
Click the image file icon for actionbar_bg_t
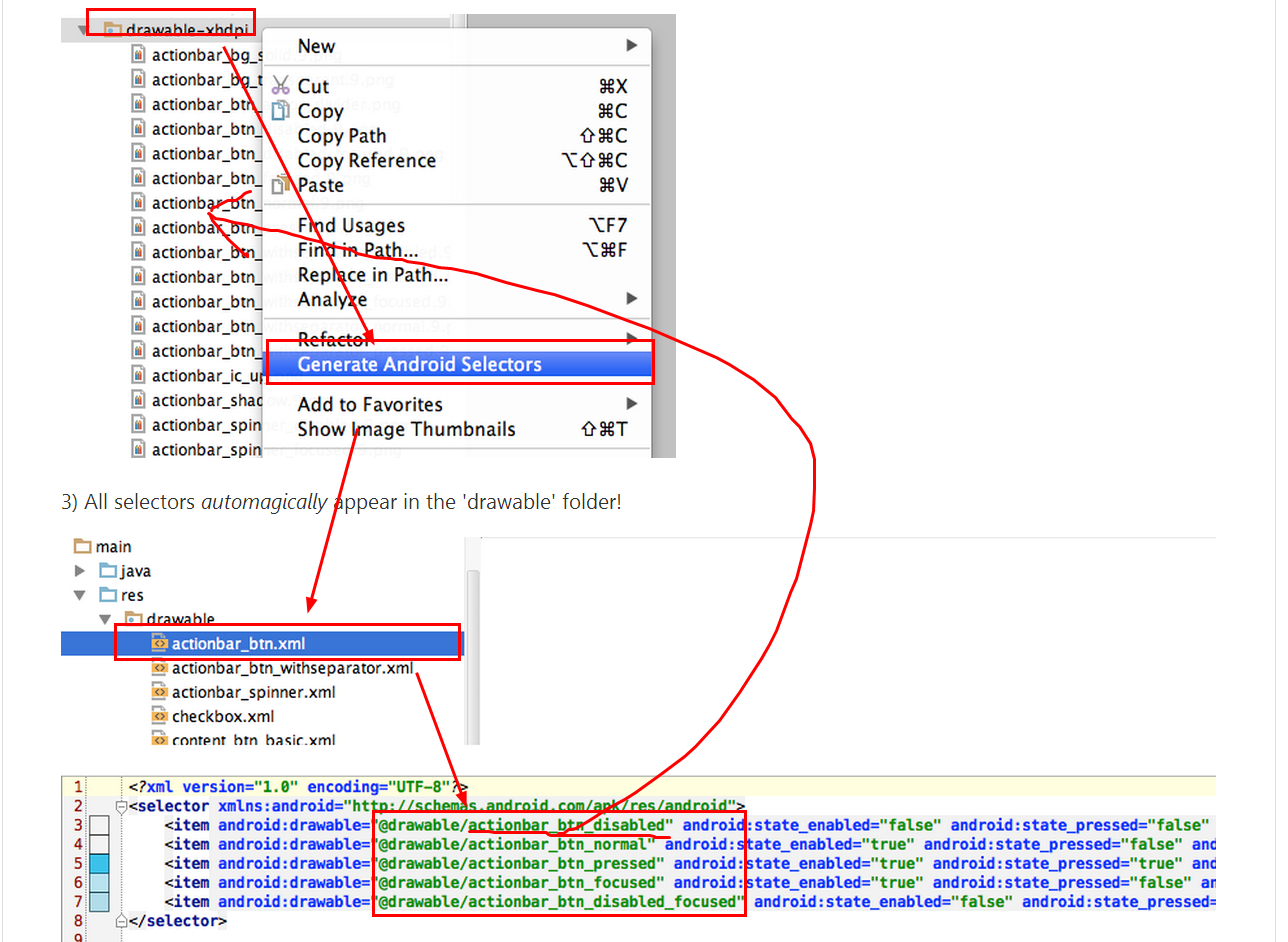click(x=138, y=79)
